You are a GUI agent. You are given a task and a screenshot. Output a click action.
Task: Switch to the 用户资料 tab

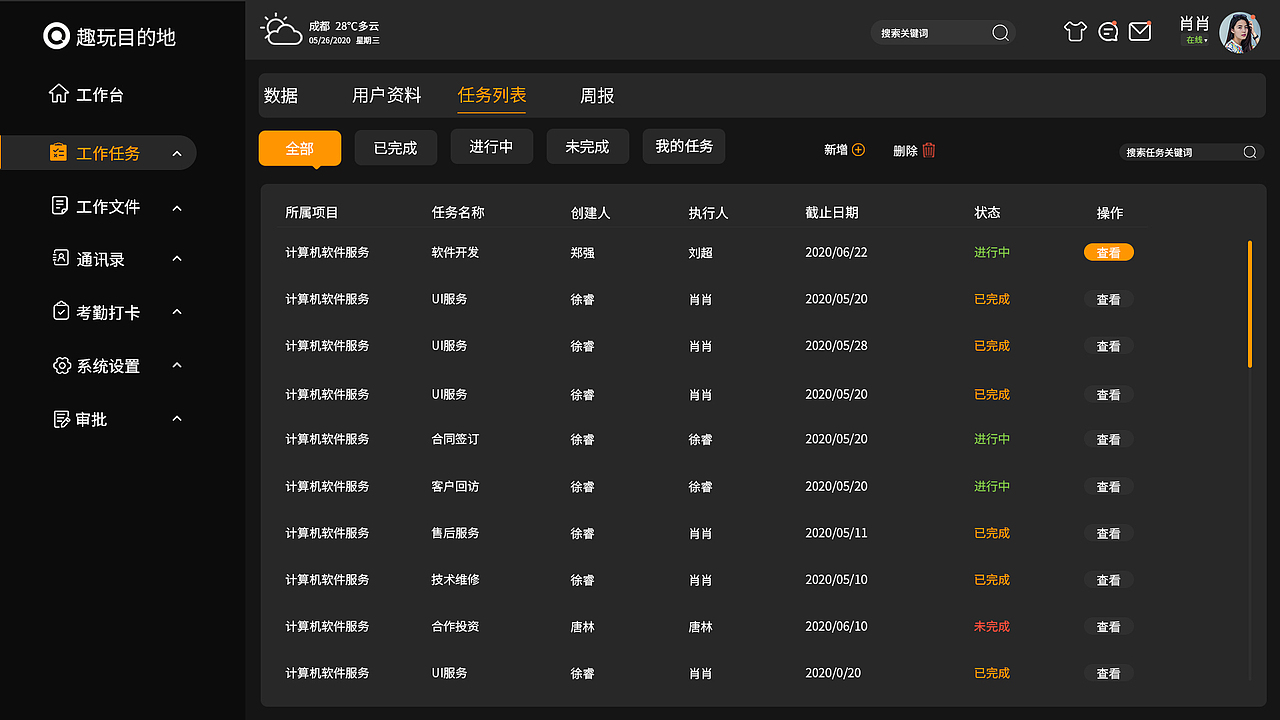[x=386, y=95]
